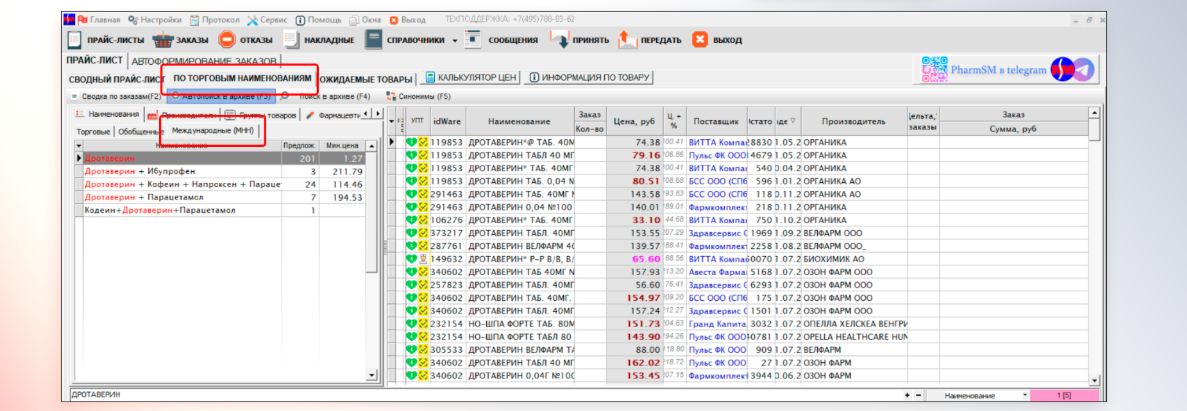Click Информация по товару button
The height and width of the screenshot is (411, 1187).
point(589,78)
